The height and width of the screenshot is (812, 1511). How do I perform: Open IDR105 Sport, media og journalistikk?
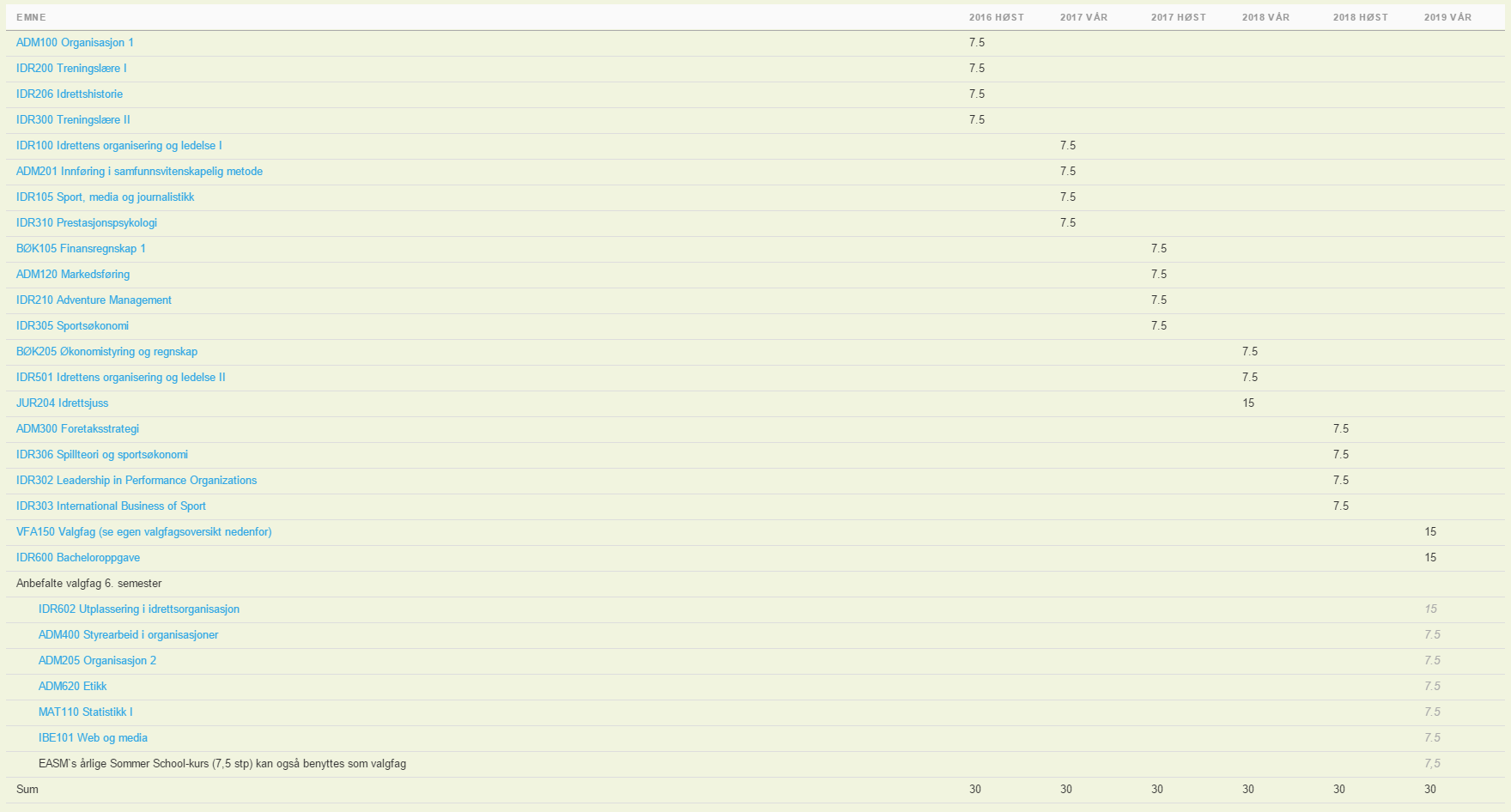click(105, 197)
